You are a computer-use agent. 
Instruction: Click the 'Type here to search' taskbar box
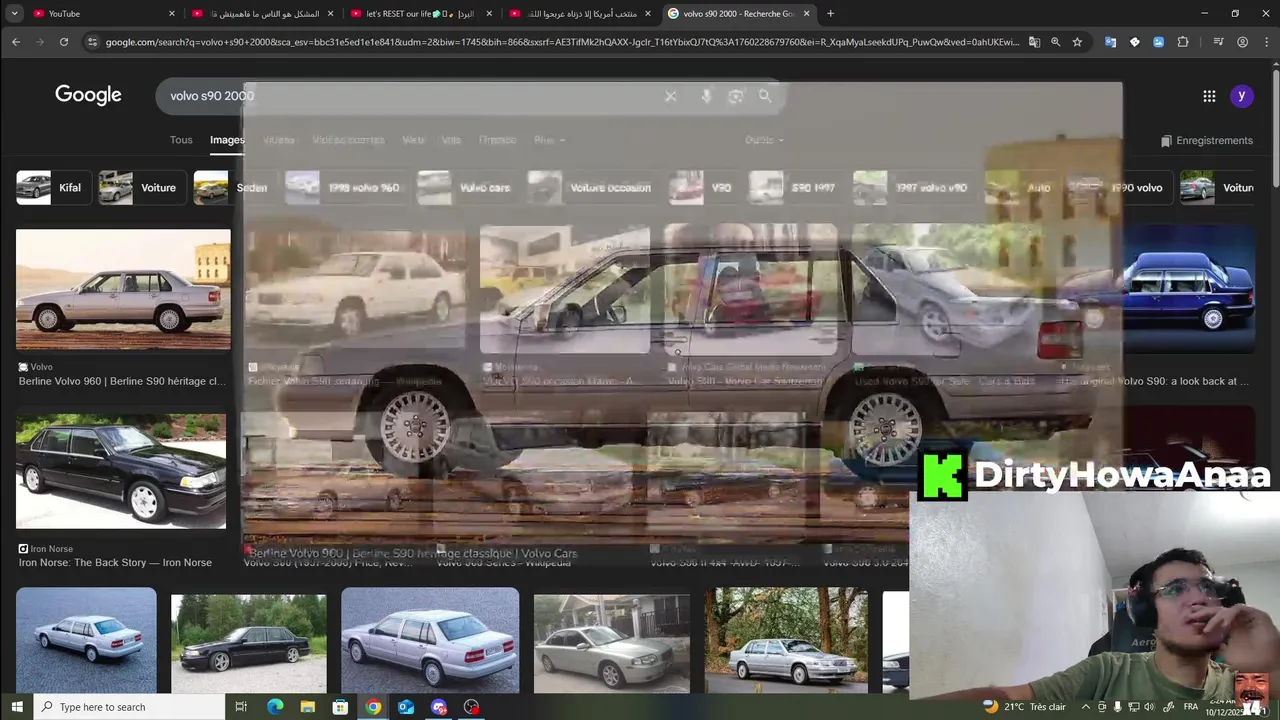pyautogui.click(x=130, y=707)
